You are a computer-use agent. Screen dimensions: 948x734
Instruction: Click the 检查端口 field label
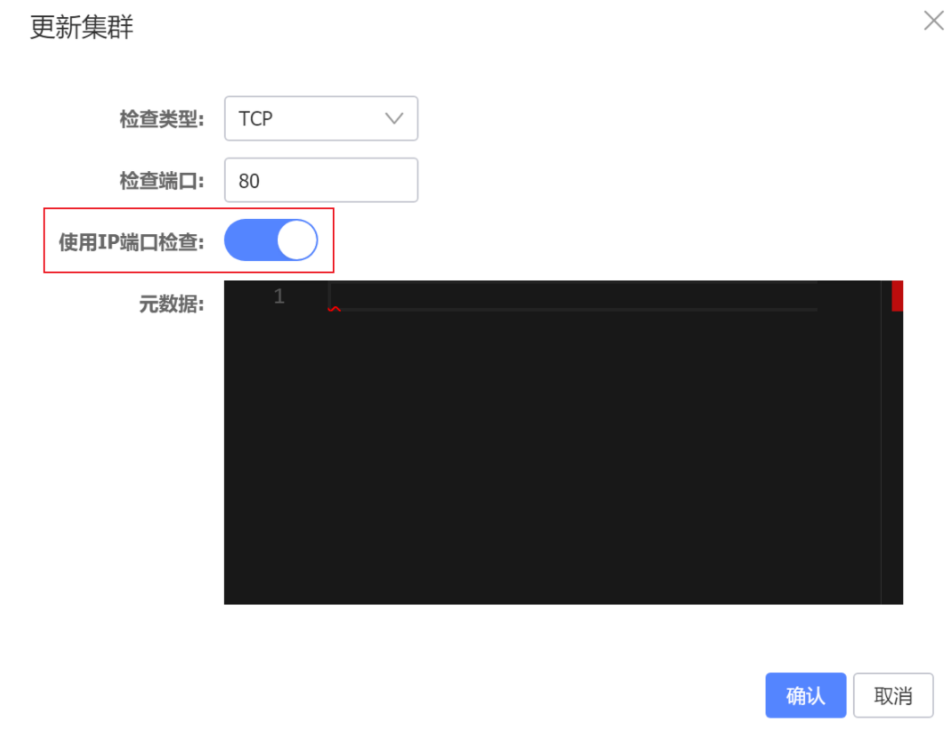tap(161, 181)
